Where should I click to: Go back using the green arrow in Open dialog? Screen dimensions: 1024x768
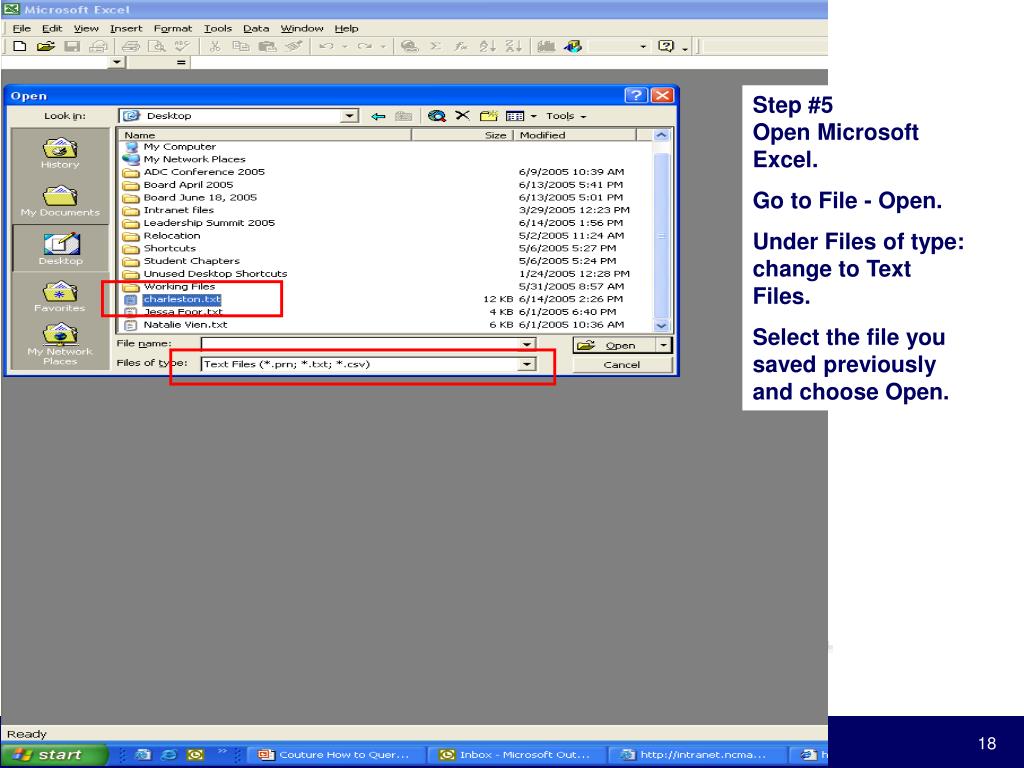pyautogui.click(x=378, y=116)
